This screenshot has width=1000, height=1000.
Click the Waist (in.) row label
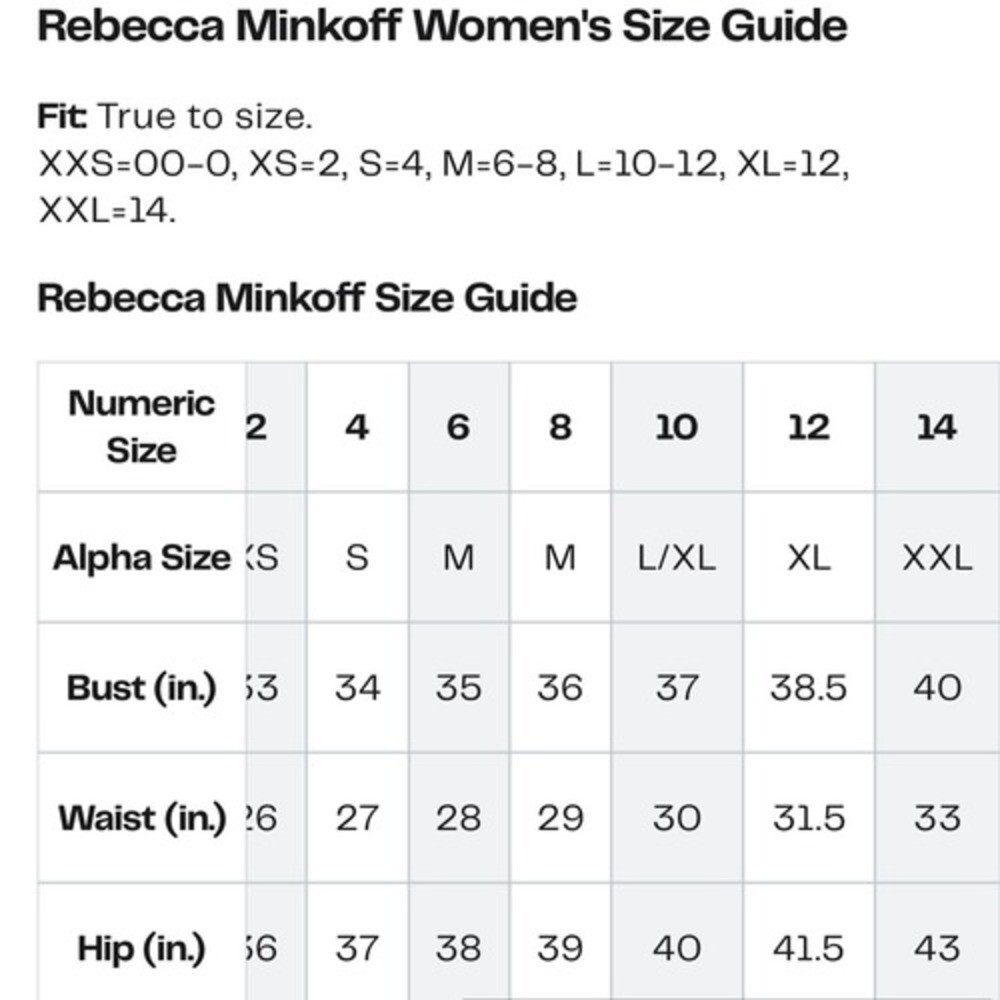(x=142, y=818)
